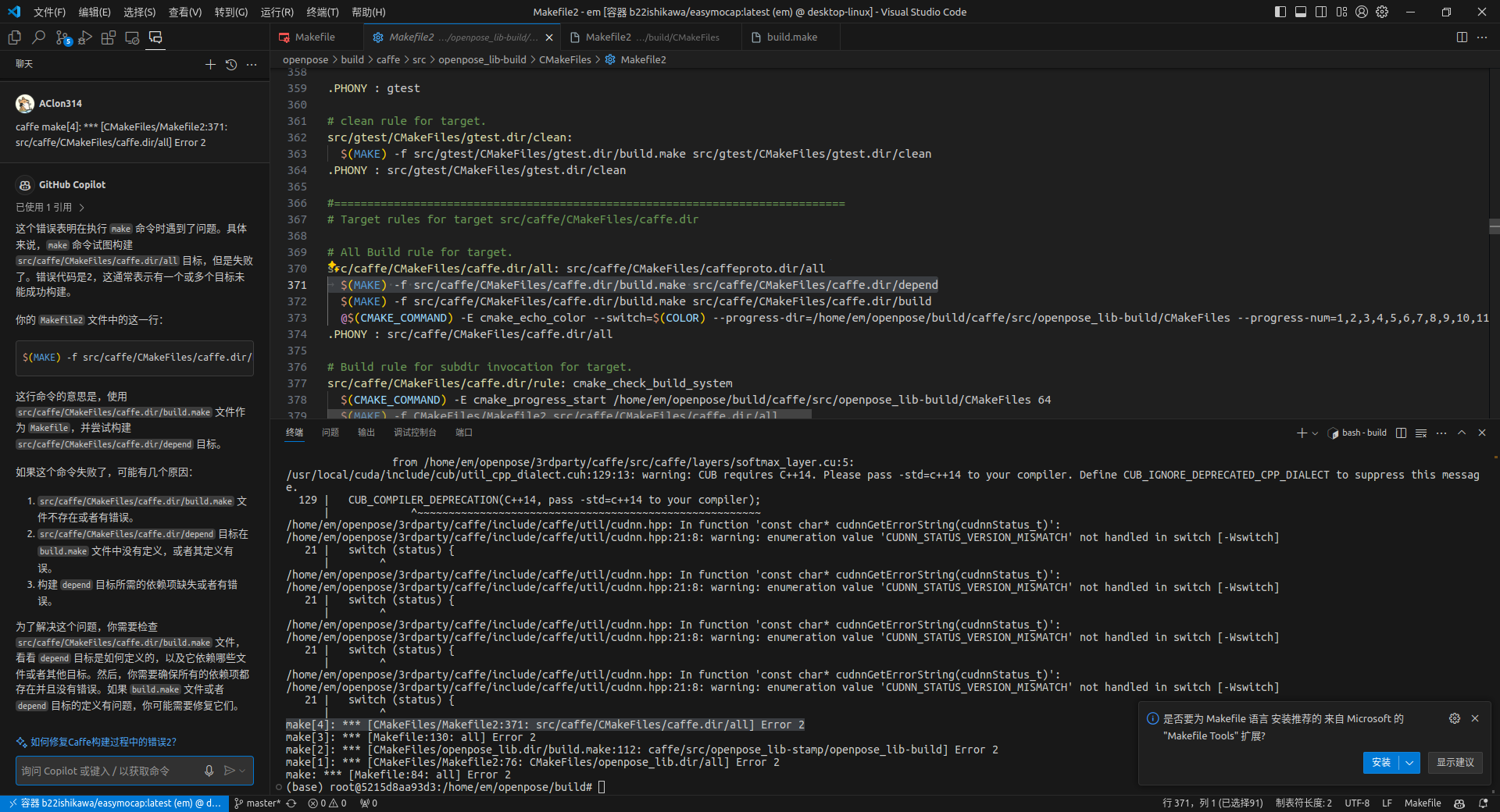Select the Chat view icon
The height and width of the screenshot is (812, 1500).
155,37
